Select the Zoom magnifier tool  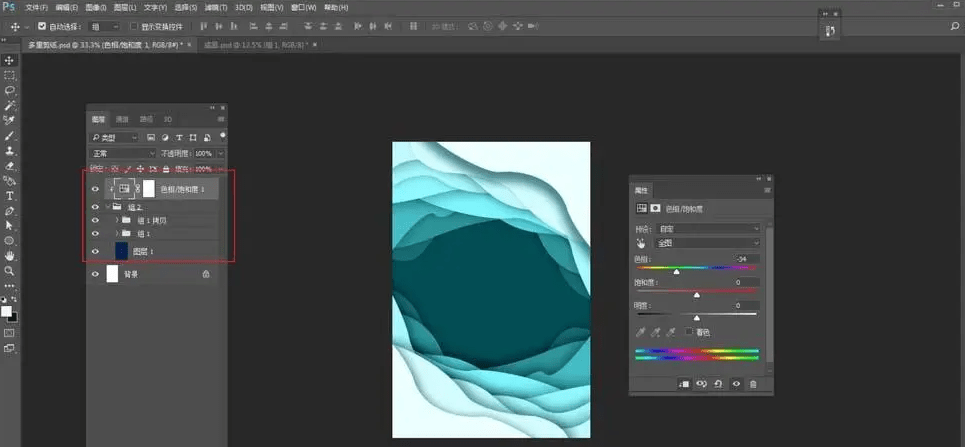10,271
